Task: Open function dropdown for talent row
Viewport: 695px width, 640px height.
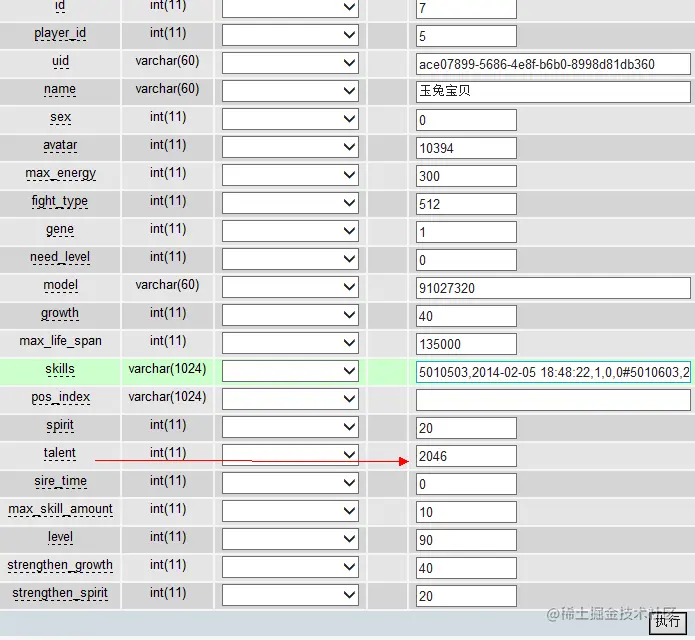Action: 290,455
